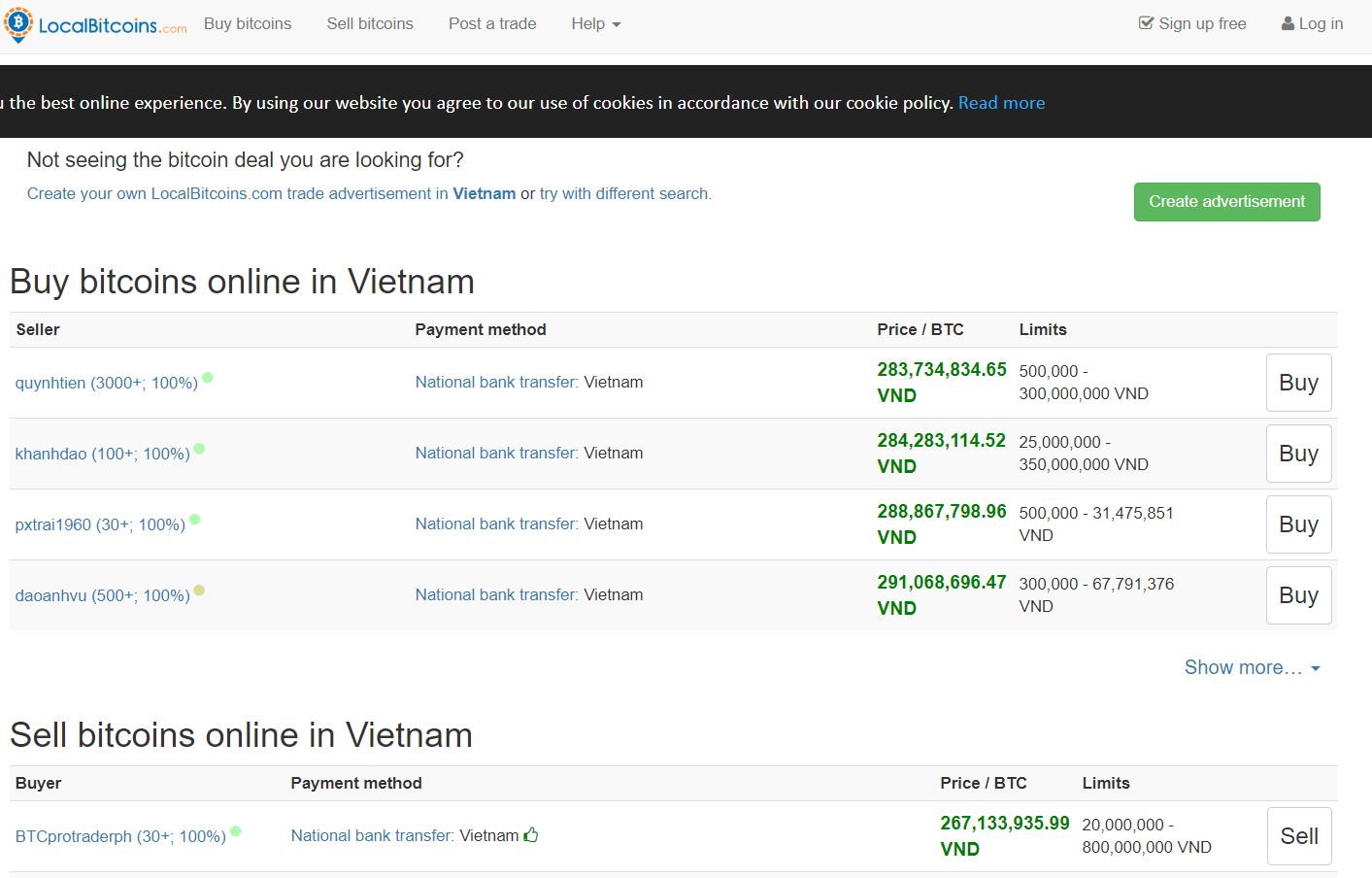Open the Help dropdown menu
The image size is (1372, 878).
pos(595,23)
